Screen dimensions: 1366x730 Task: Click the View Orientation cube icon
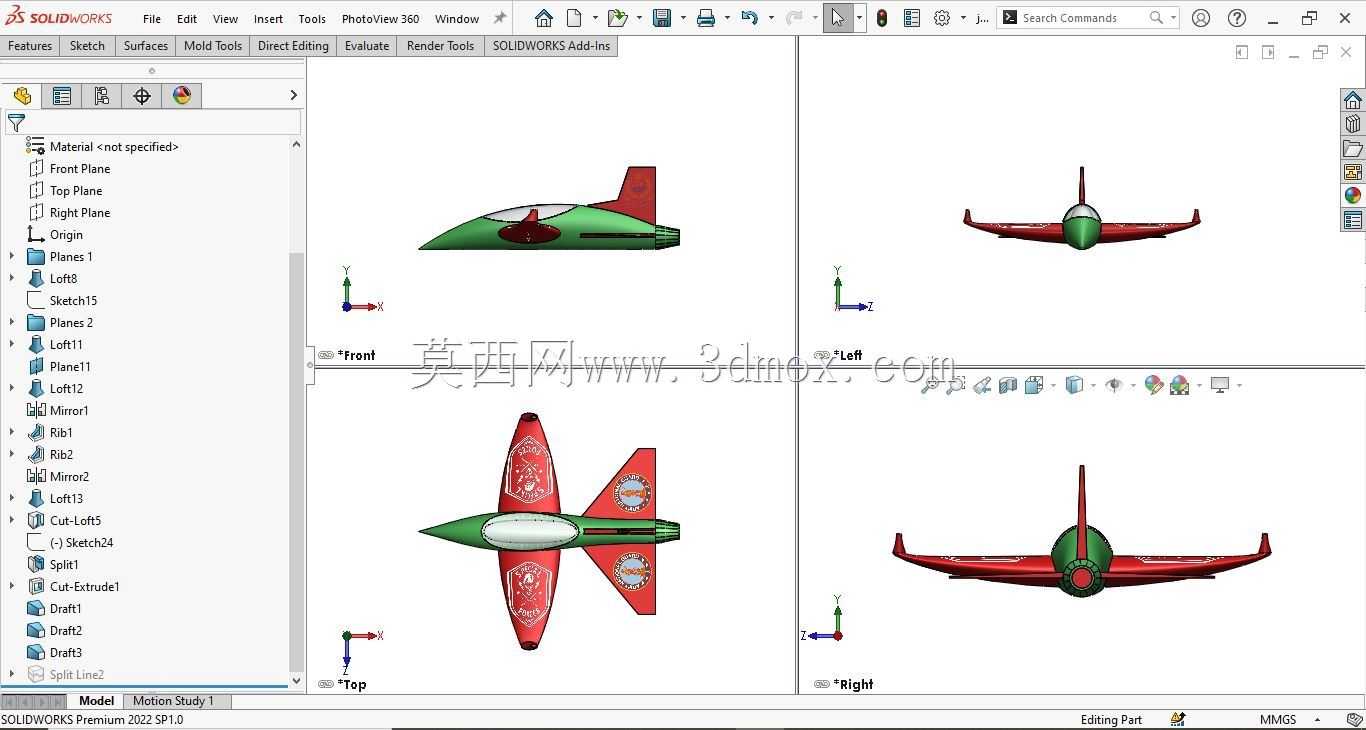(x=1034, y=385)
